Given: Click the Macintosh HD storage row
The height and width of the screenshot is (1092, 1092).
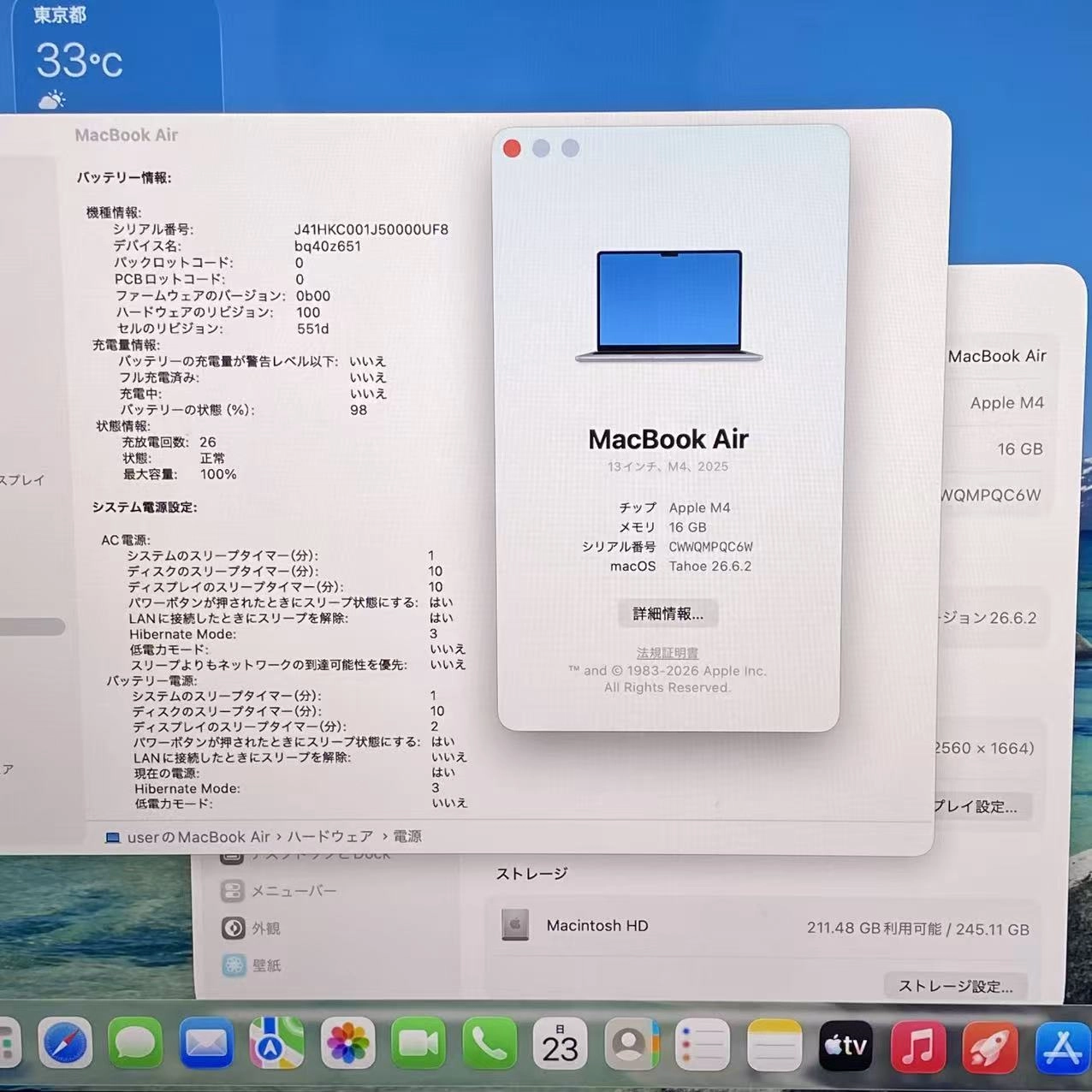Looking at the screenshot, I should click(x=765, y=926).
